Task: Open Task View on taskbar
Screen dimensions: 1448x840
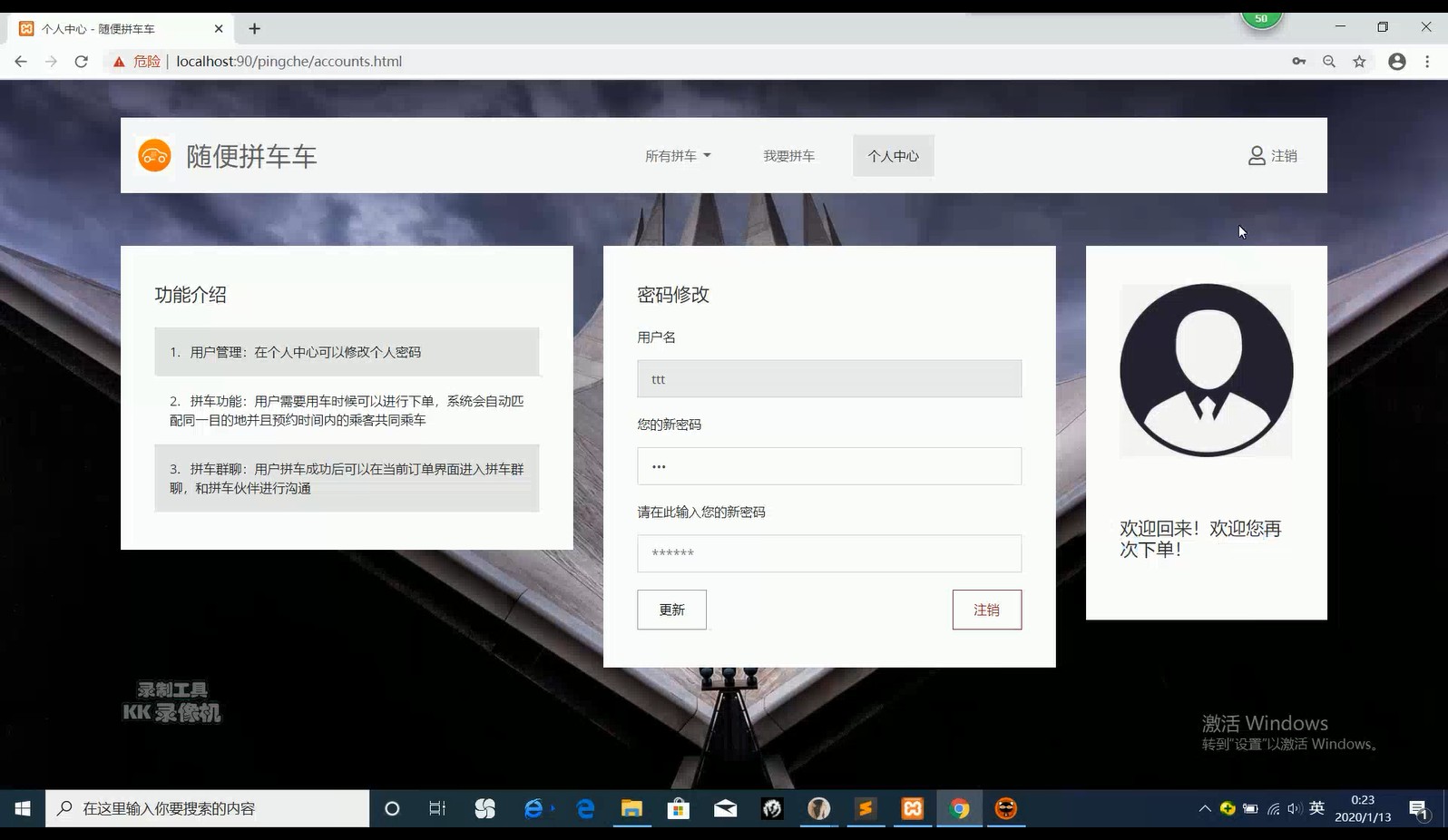Action: [437, 808]
